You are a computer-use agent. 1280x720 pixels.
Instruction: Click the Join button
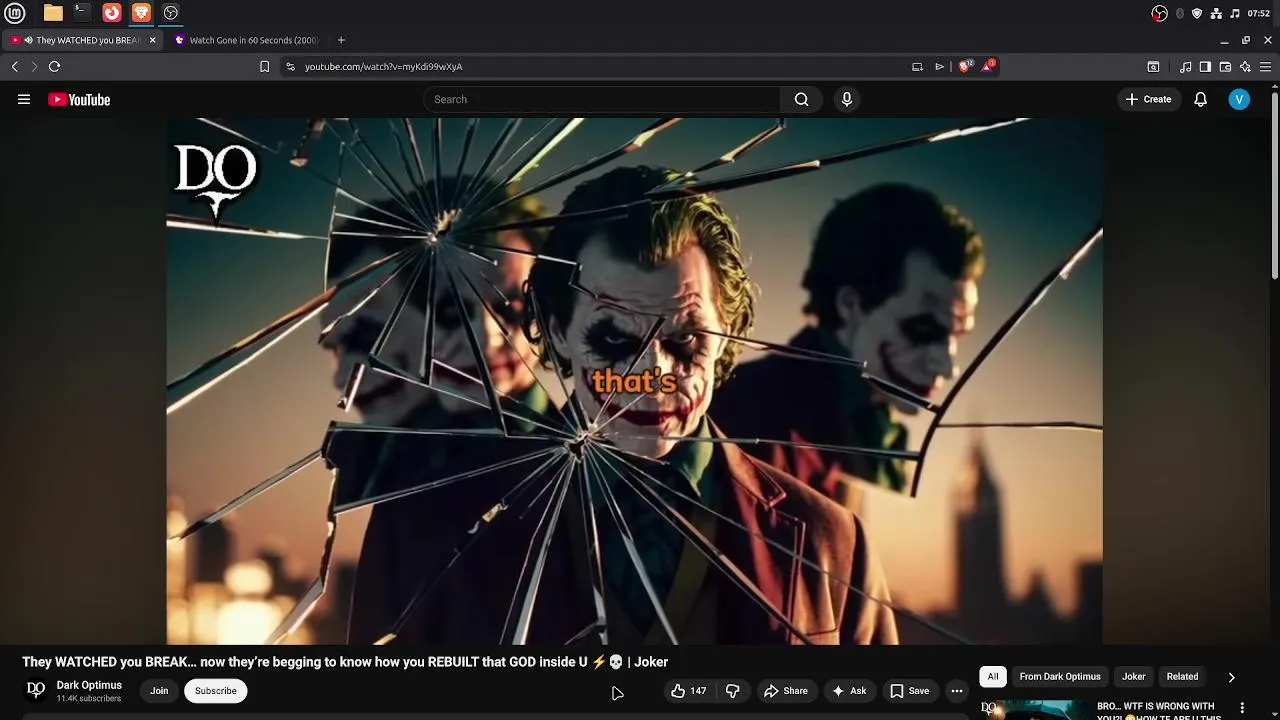point(159,691)
